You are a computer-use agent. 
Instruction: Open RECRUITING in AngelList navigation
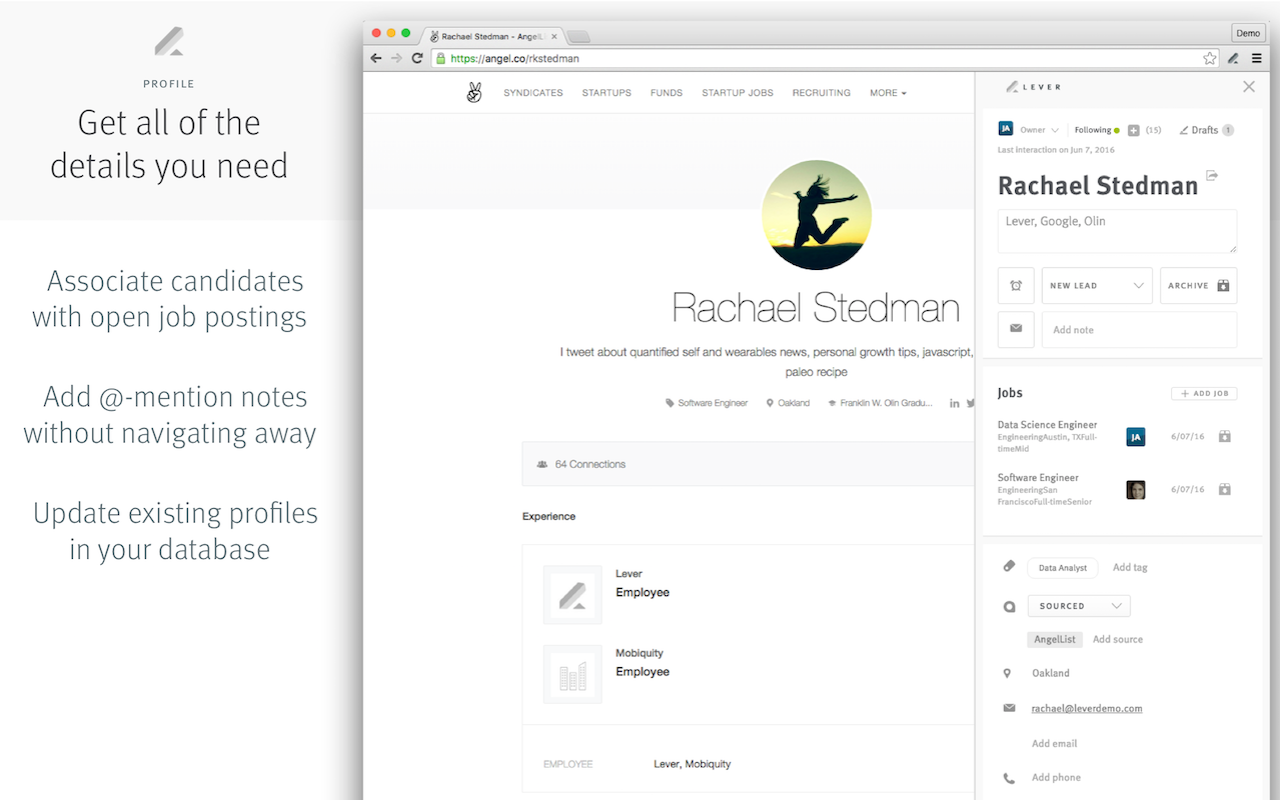click(x=821, y=93)
